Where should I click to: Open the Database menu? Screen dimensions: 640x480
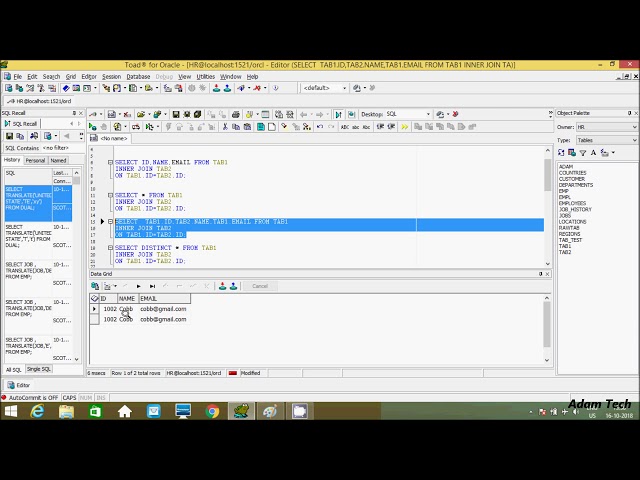pyautogui.click(x=138, y=77)
